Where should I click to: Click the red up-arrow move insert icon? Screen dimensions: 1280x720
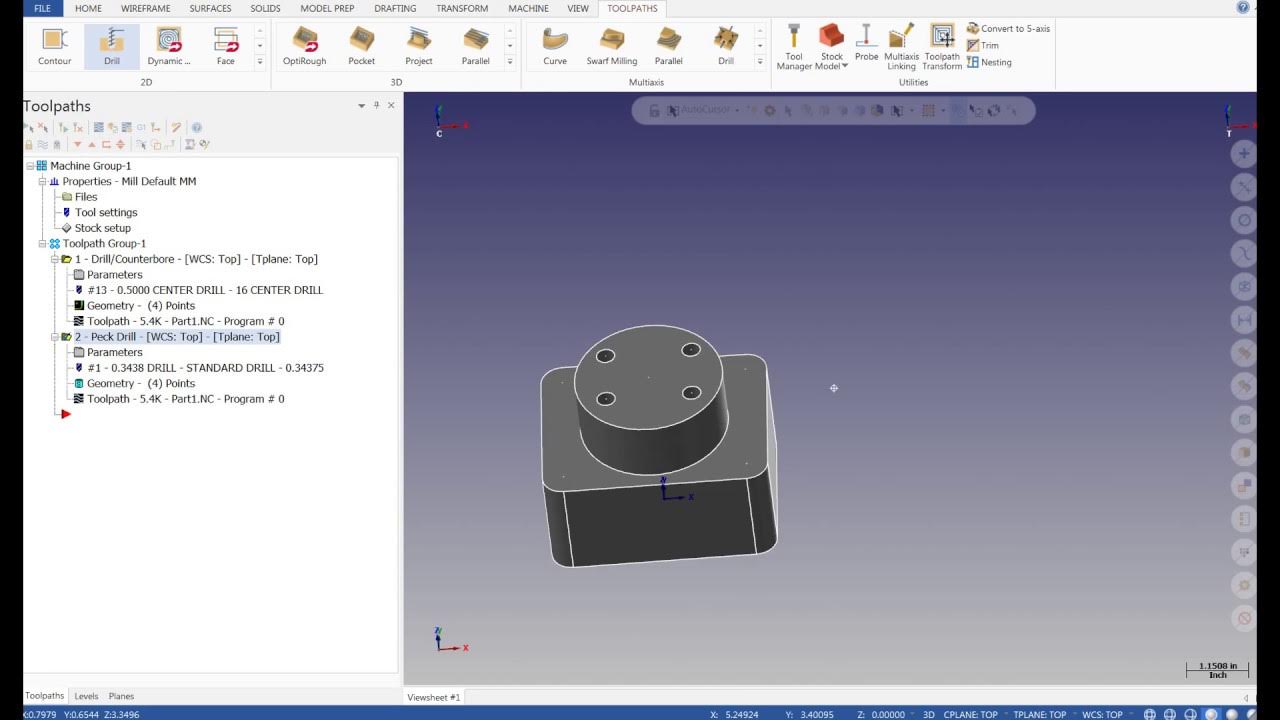coord(92,145)
